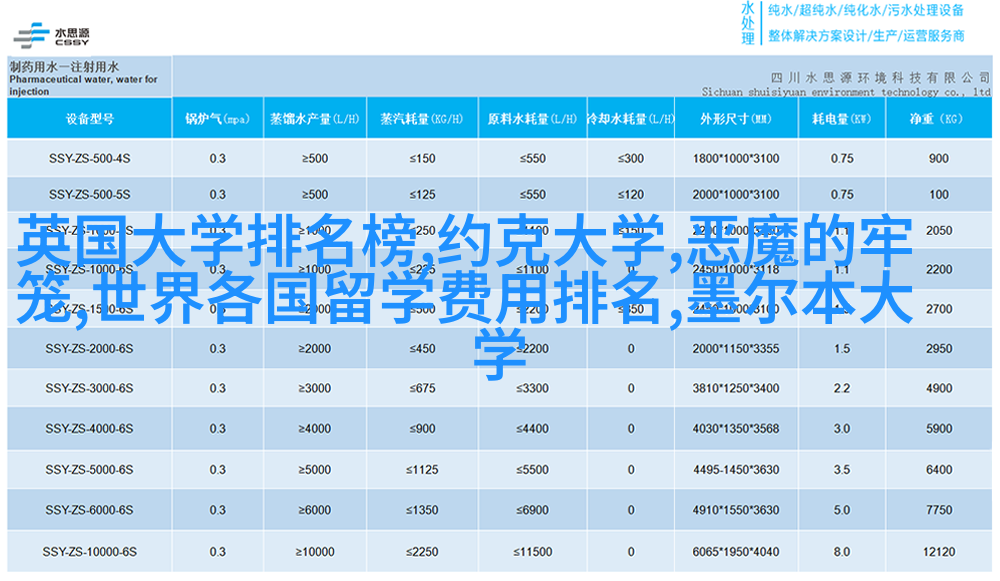The image size is (1000, 581).
Task: Click the distilled water output ≥4000
Action: click(314, 429)
